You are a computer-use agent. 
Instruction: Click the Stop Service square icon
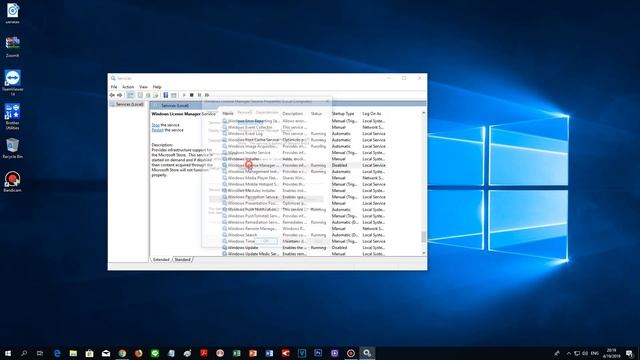(191, 95)
